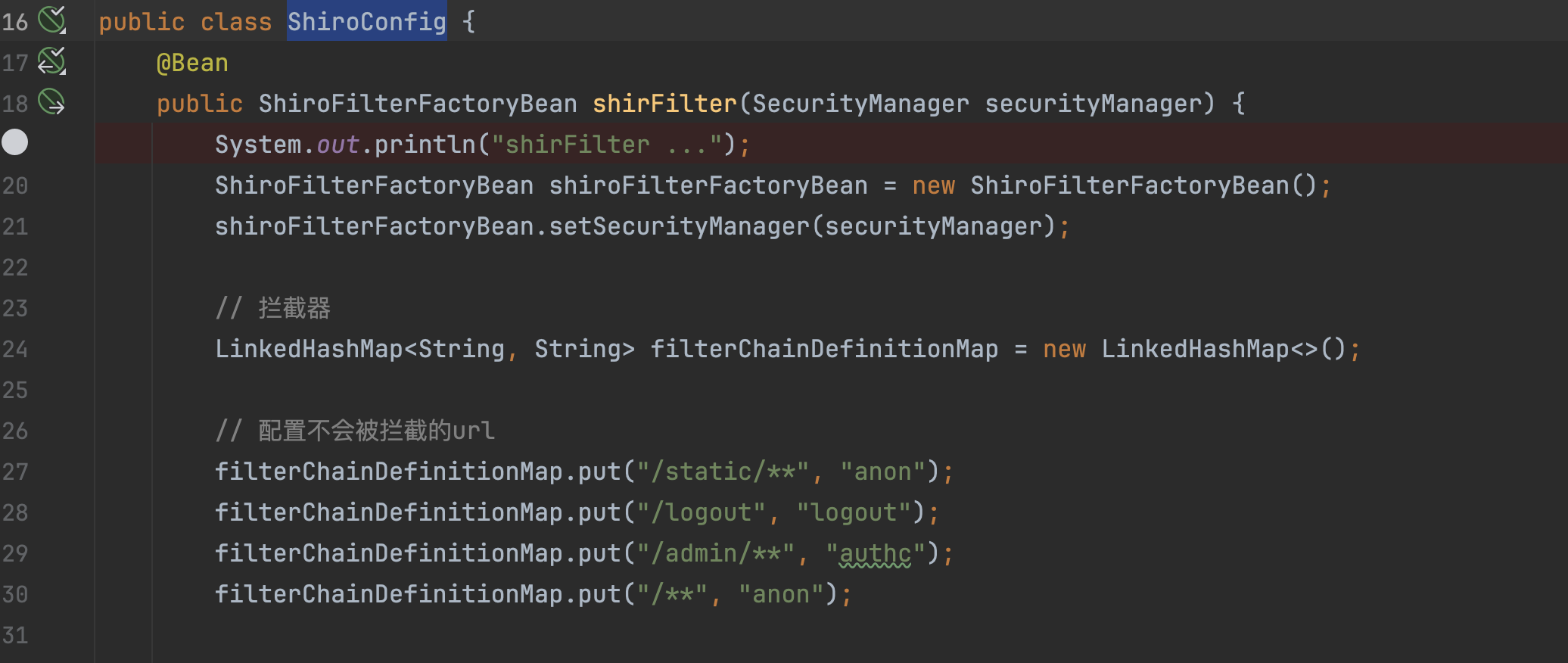Click line number 27 in the gutter
This screenshot has height=663, width=1568.
pyautogui.click(x=15, y=472)
